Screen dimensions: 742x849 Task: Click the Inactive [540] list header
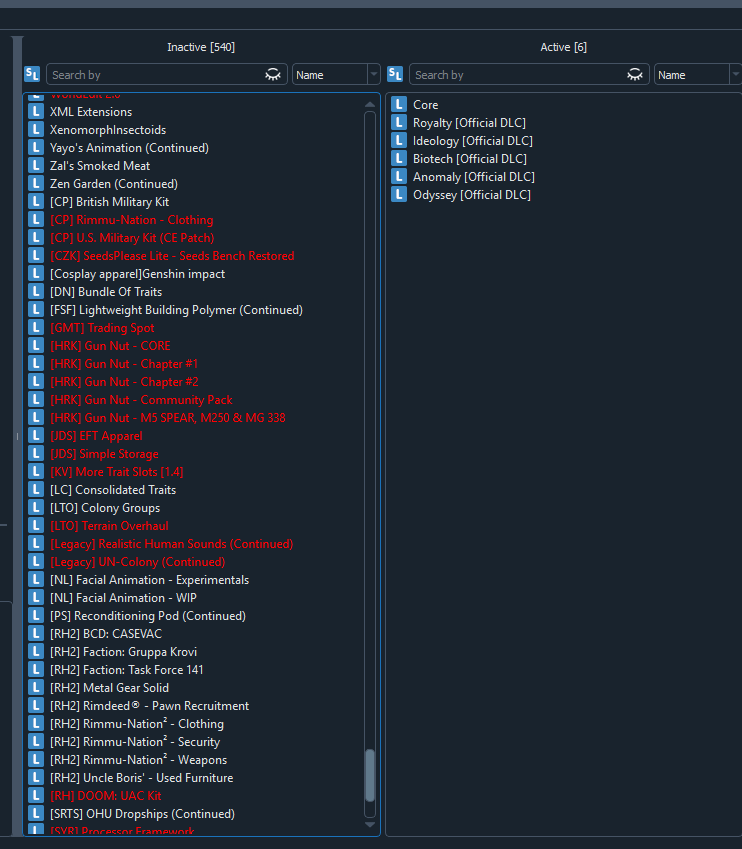tap(201, 47)
